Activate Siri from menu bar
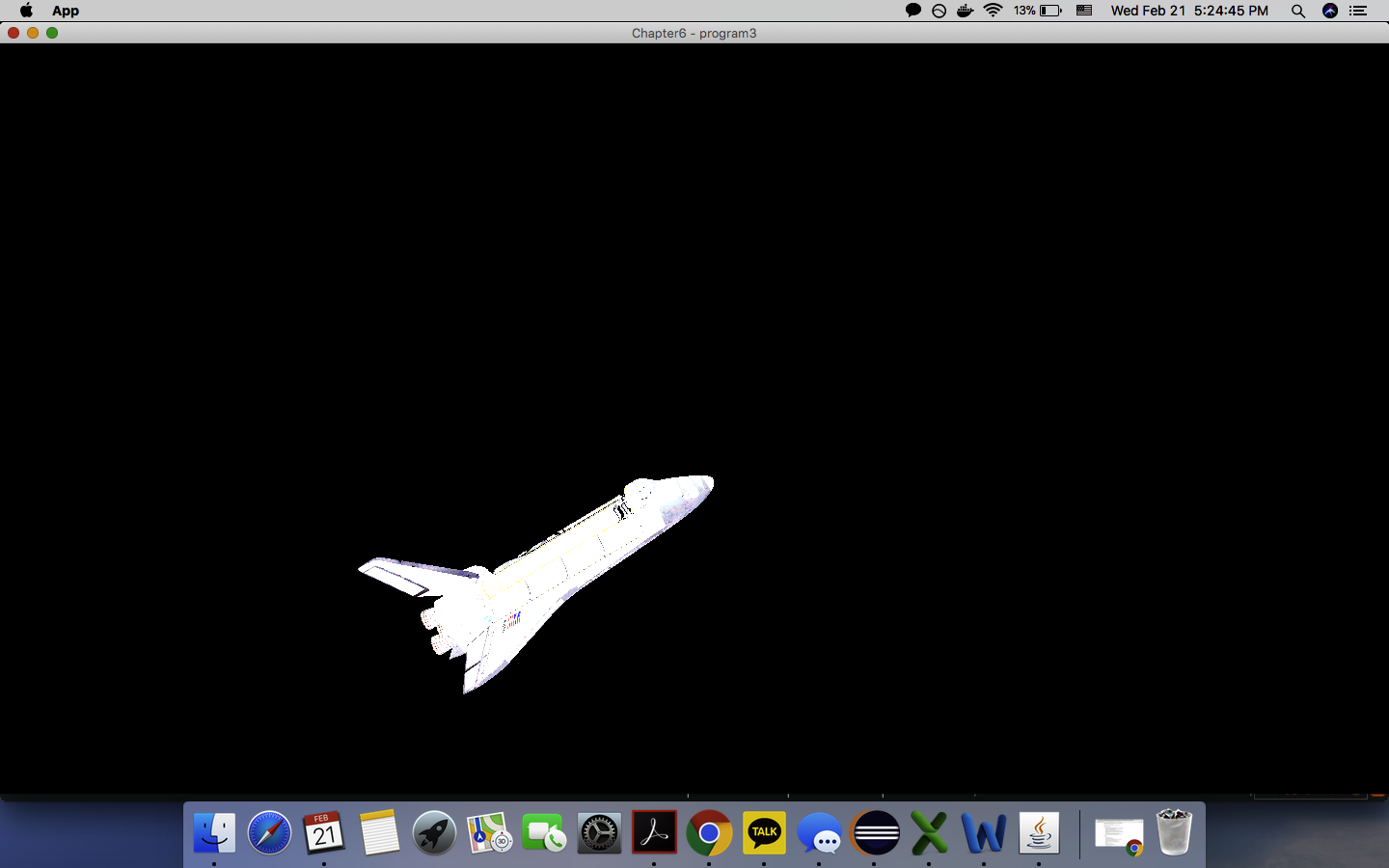 (x=1330, y=11)
